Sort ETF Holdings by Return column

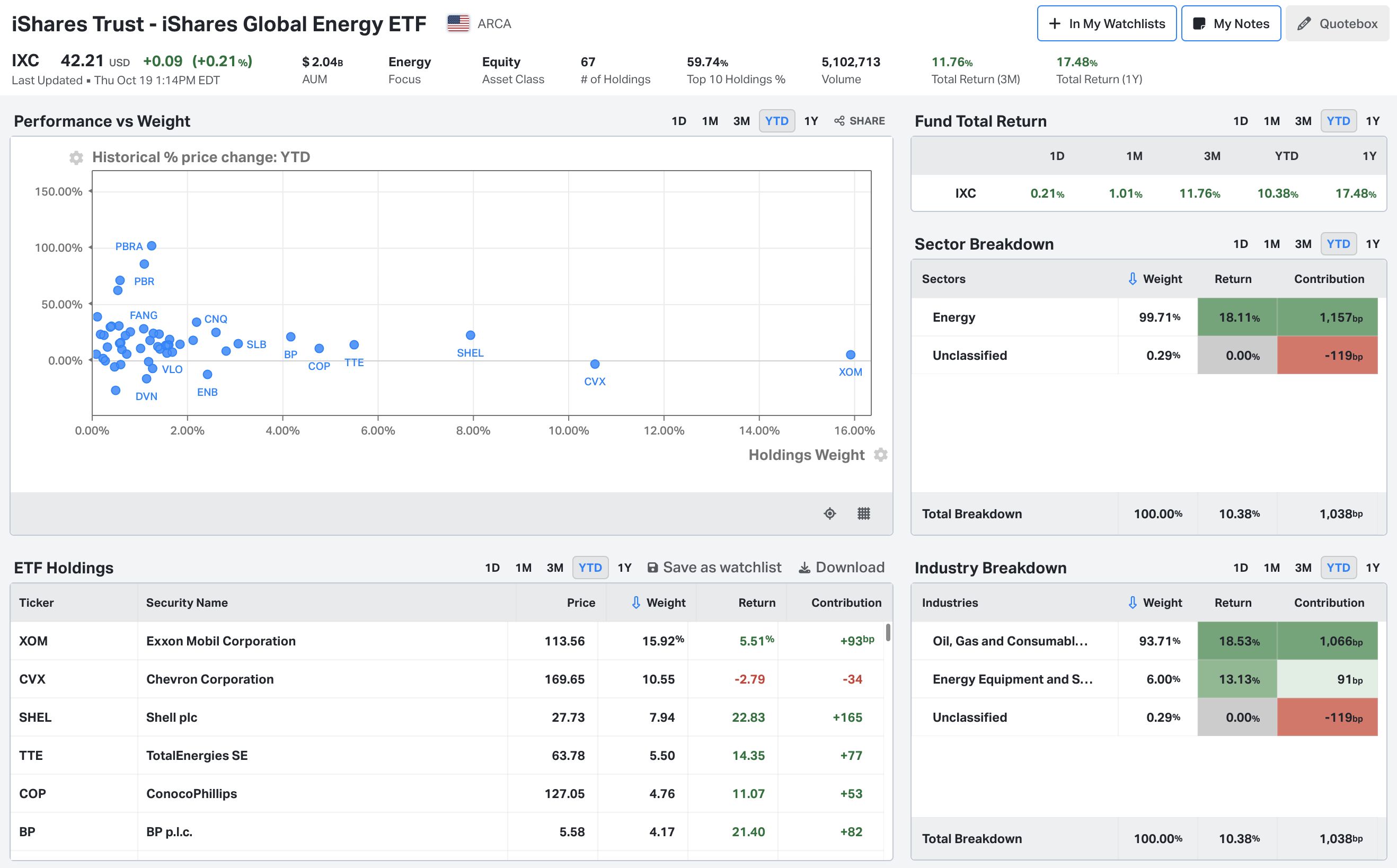point(756,602)
